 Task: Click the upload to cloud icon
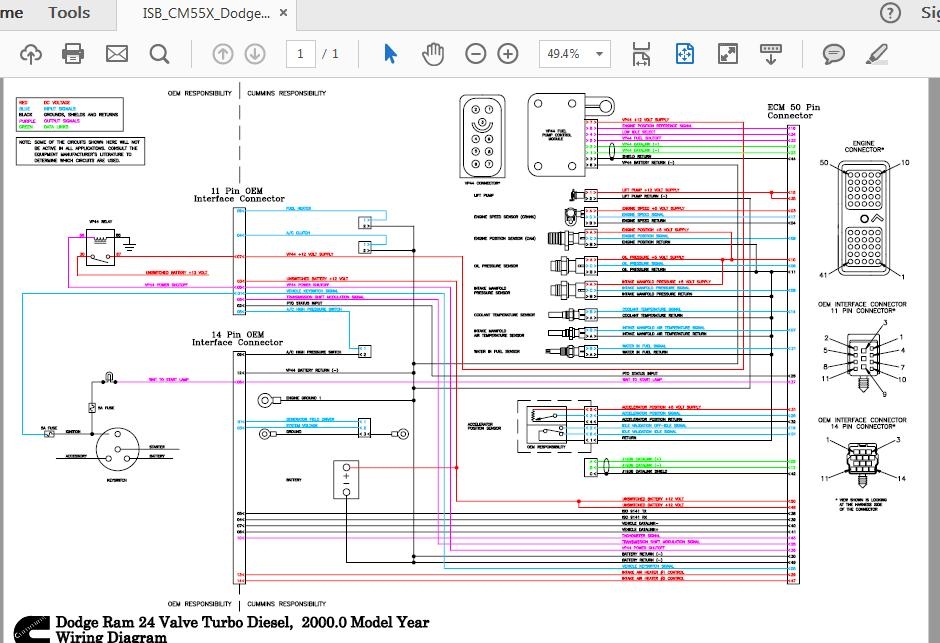[x=30, y=54]
